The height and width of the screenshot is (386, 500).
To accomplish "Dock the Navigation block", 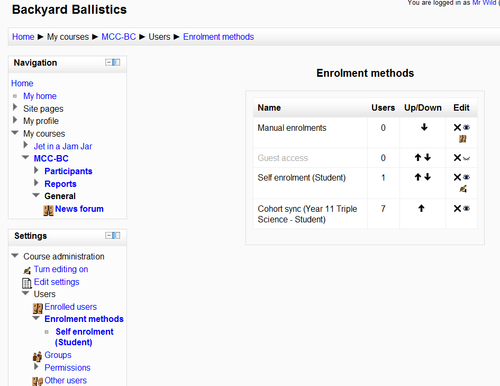I will pyautogui.click(x=116, y=62).
